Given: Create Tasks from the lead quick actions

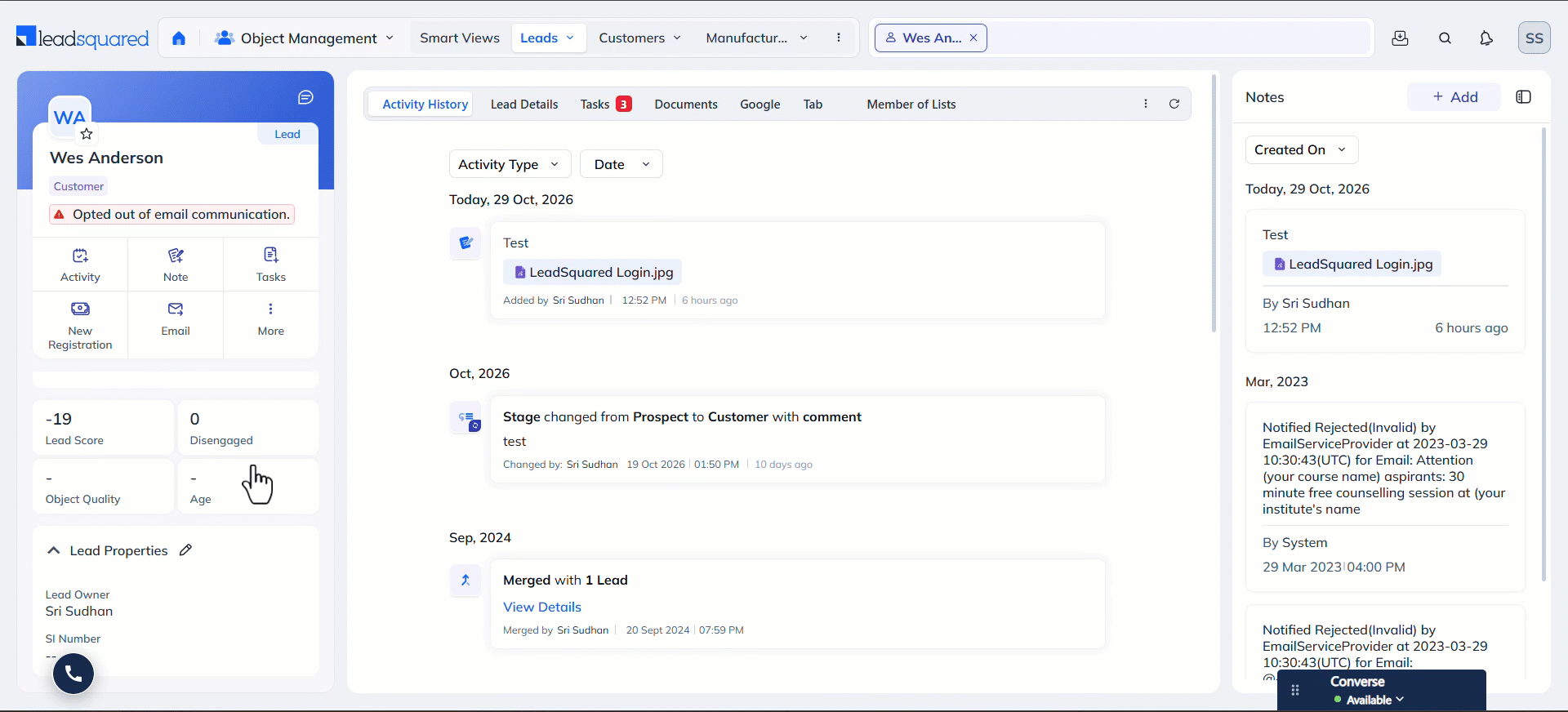Looking at the screenshot, I should click(271, 265).
